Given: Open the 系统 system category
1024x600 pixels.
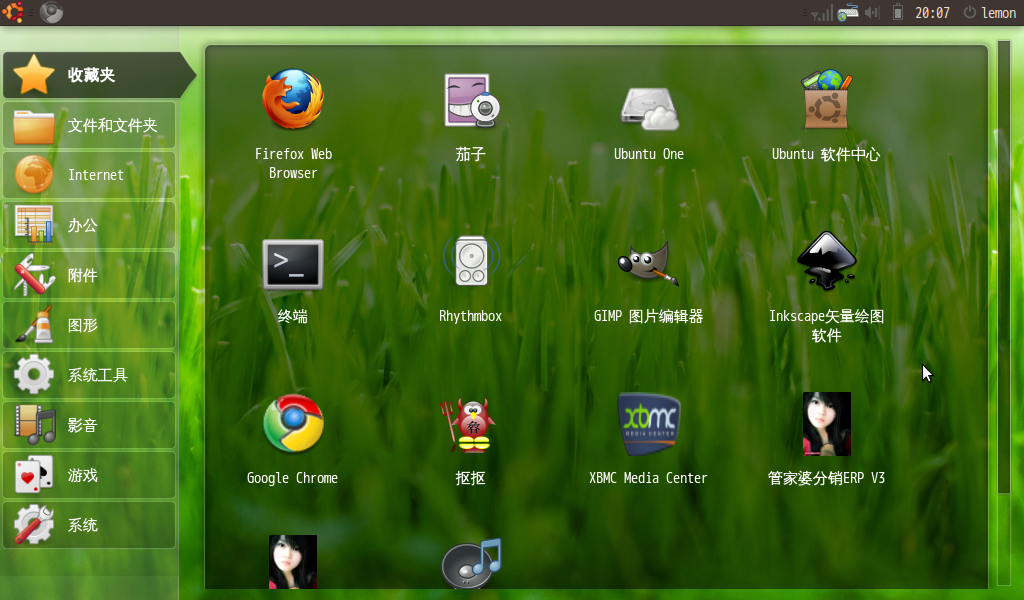Looking at the screenshot, I should (89, 525).
